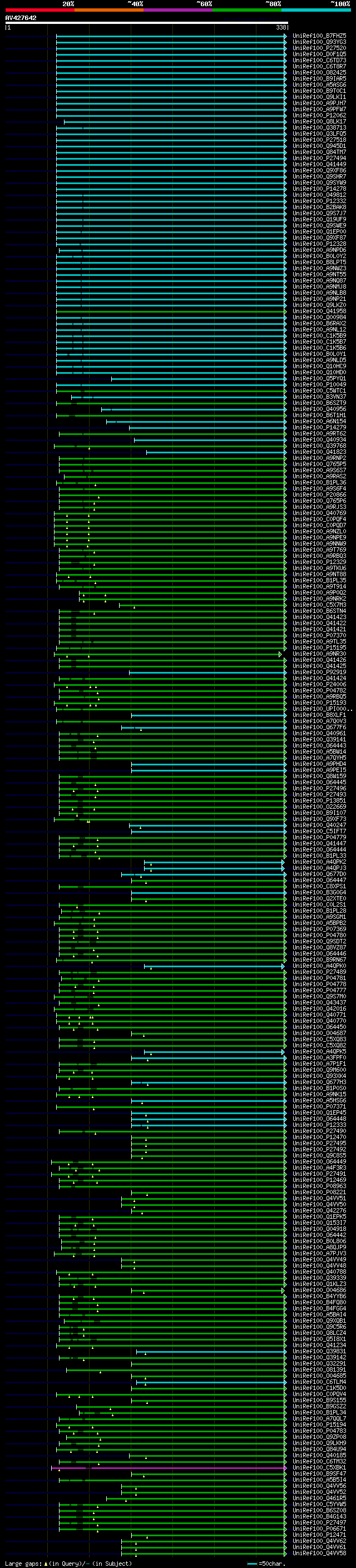The height and width of the screenshot is (1568, 356).
Task: Select the UniRef100_P08221 label
Action: coord(319,1192)
